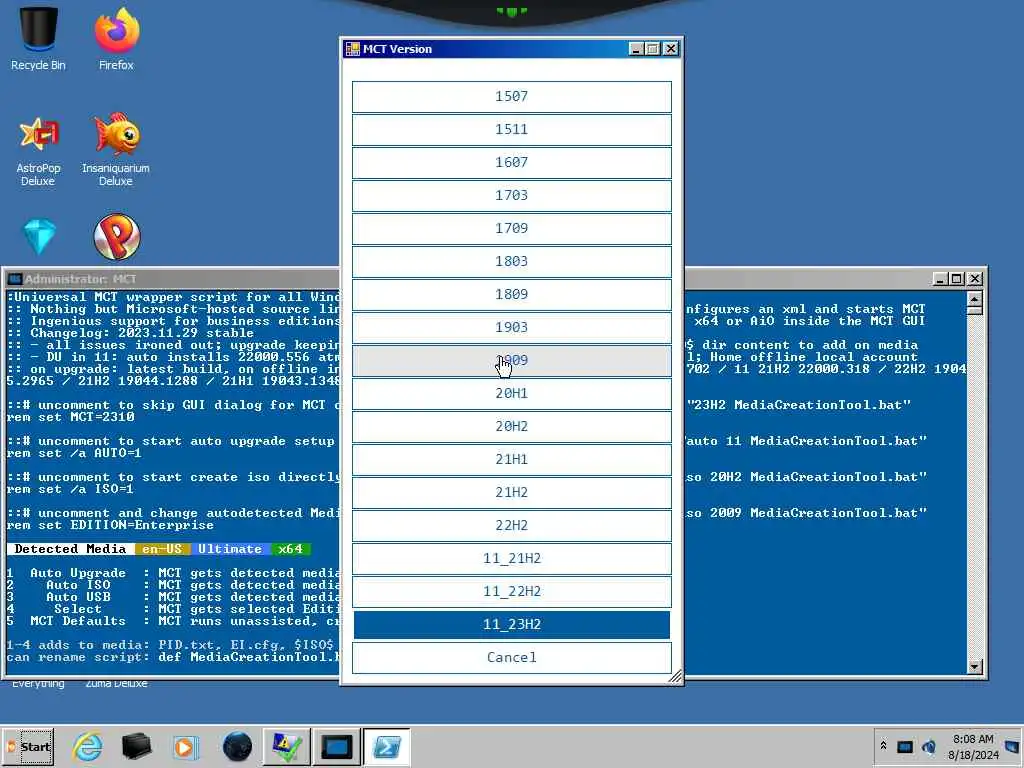The width and height of the screenshot is (1024, 768).
Task: Choose version 1909
Action: click(511, 360)
